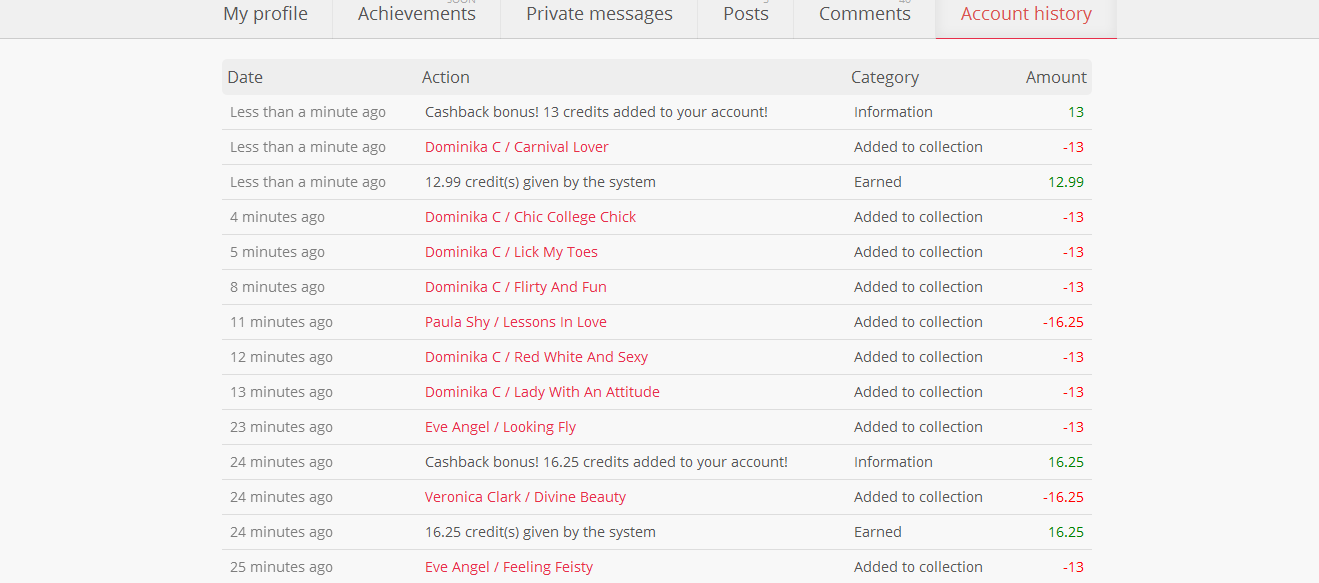Image resolution: width=1319 pixels, height=583 pixels.
Task: Click the Date column header
Action: [245, 77]
